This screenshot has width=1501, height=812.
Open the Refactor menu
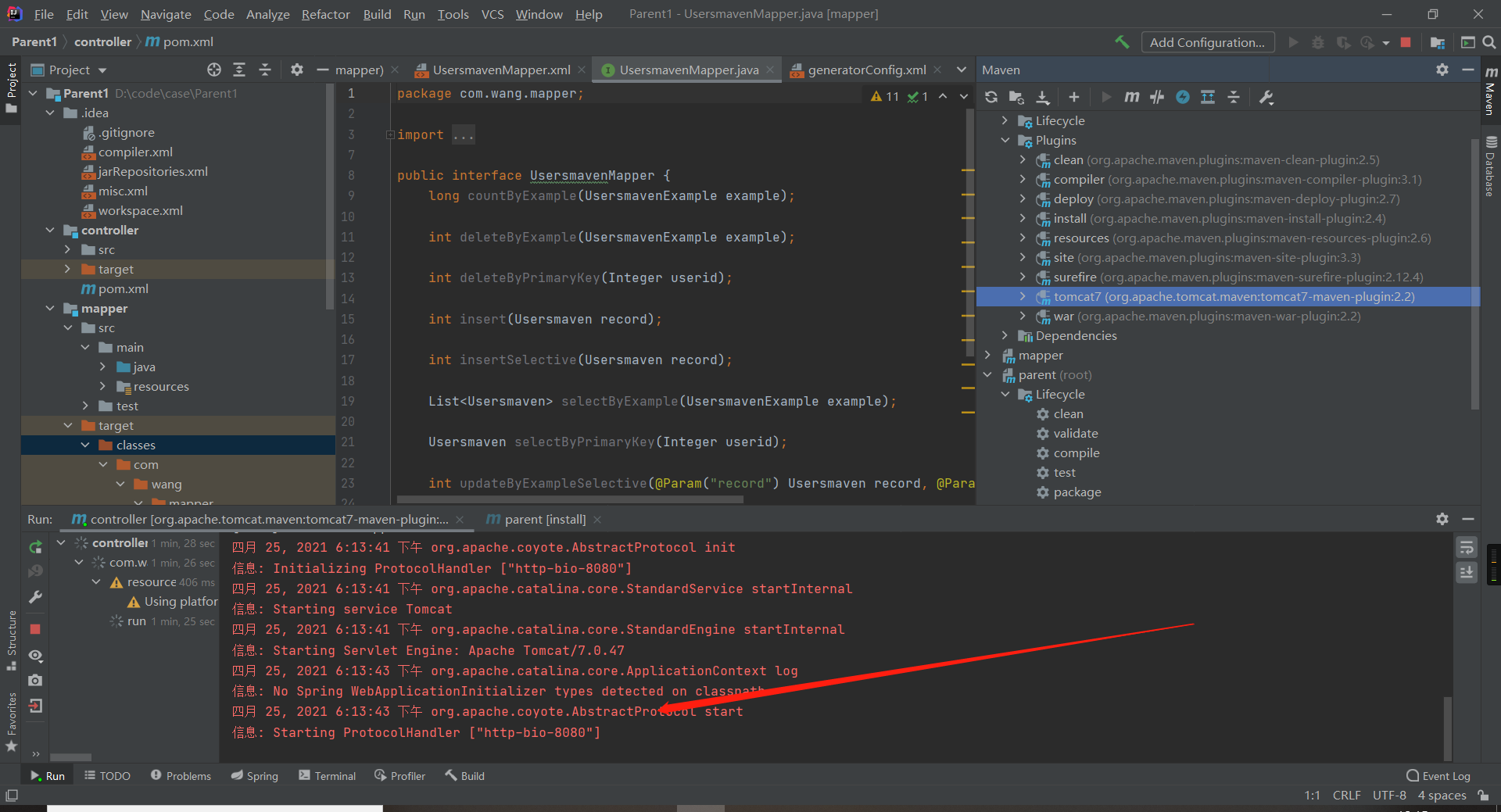click(x=325, y=14)
